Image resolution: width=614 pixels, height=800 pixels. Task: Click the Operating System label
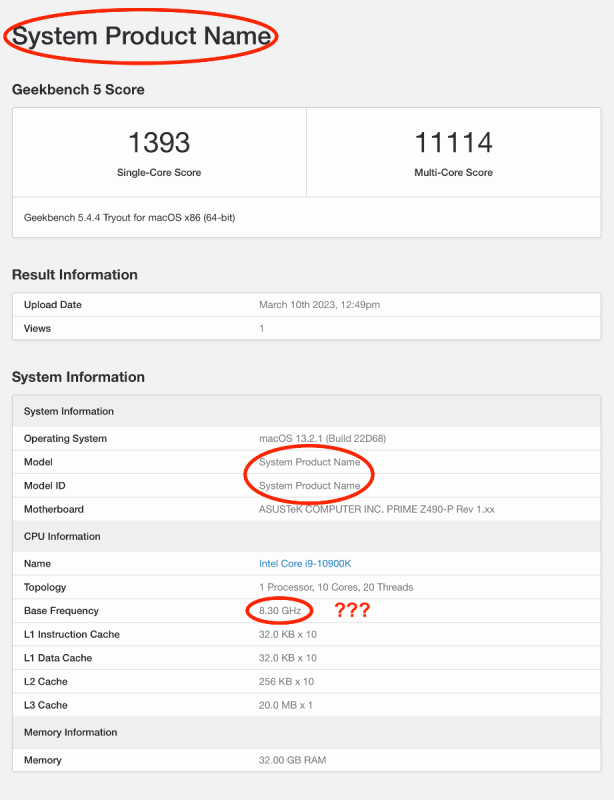pos(65,438)
